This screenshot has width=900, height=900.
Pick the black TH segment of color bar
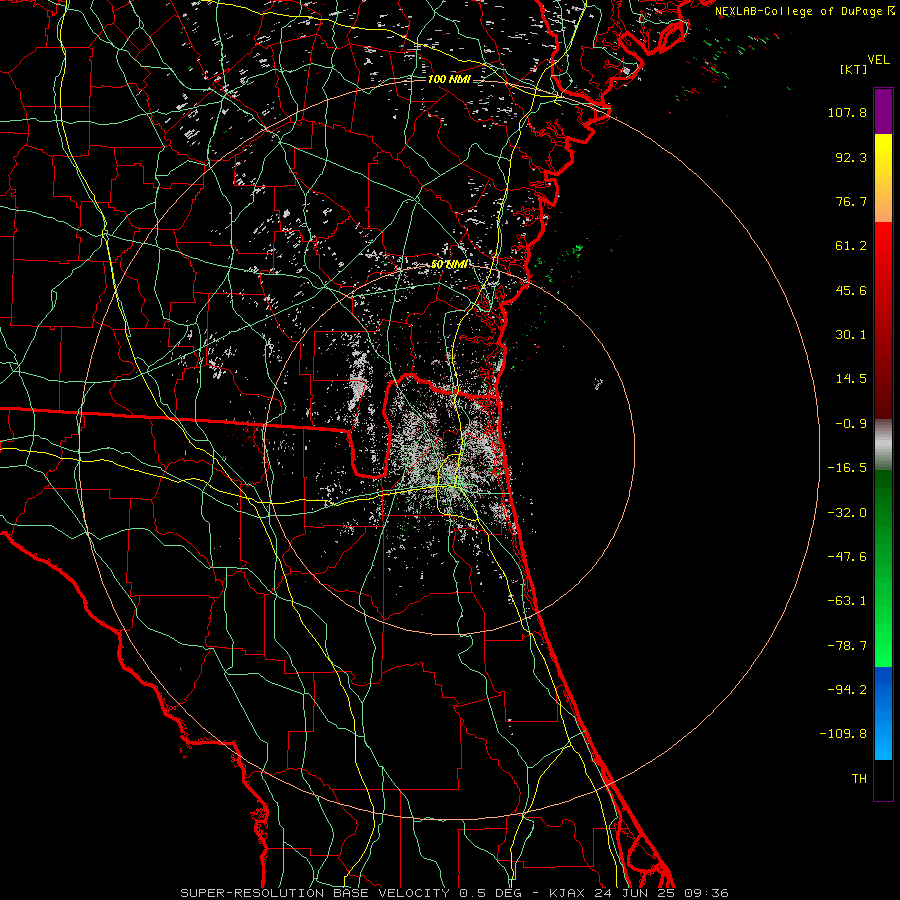click(883, 779)
